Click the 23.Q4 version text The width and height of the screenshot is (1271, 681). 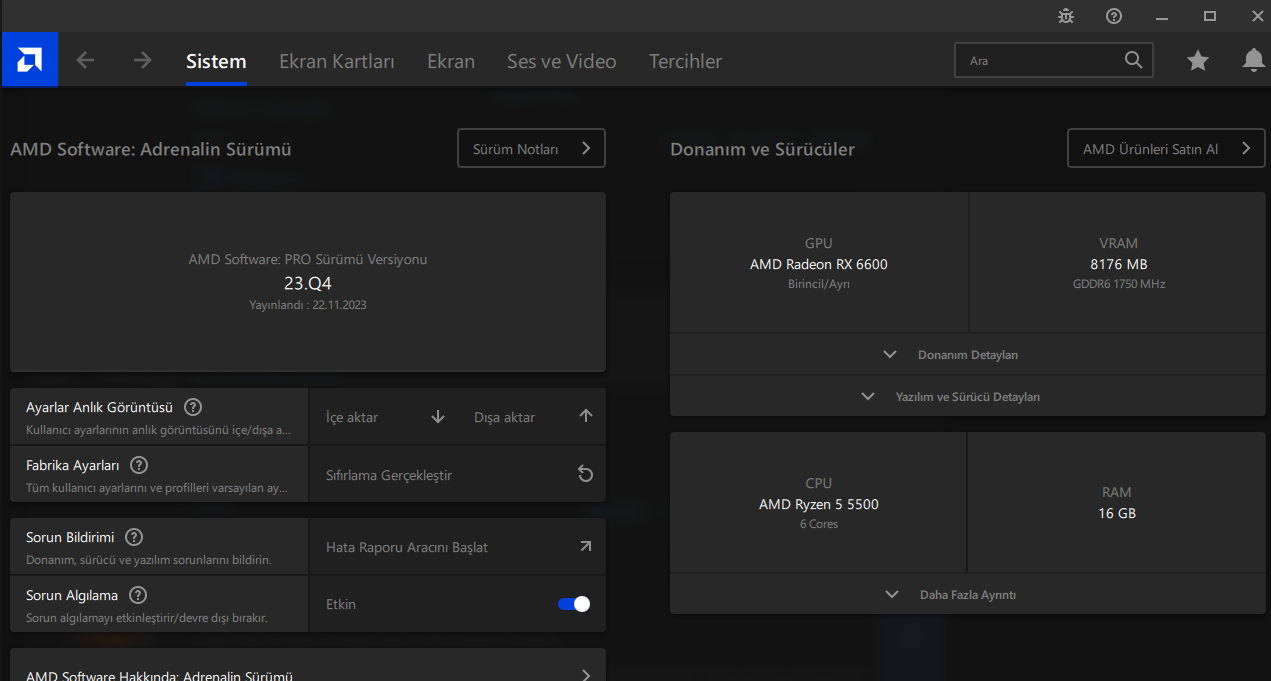tap(308, 283)
